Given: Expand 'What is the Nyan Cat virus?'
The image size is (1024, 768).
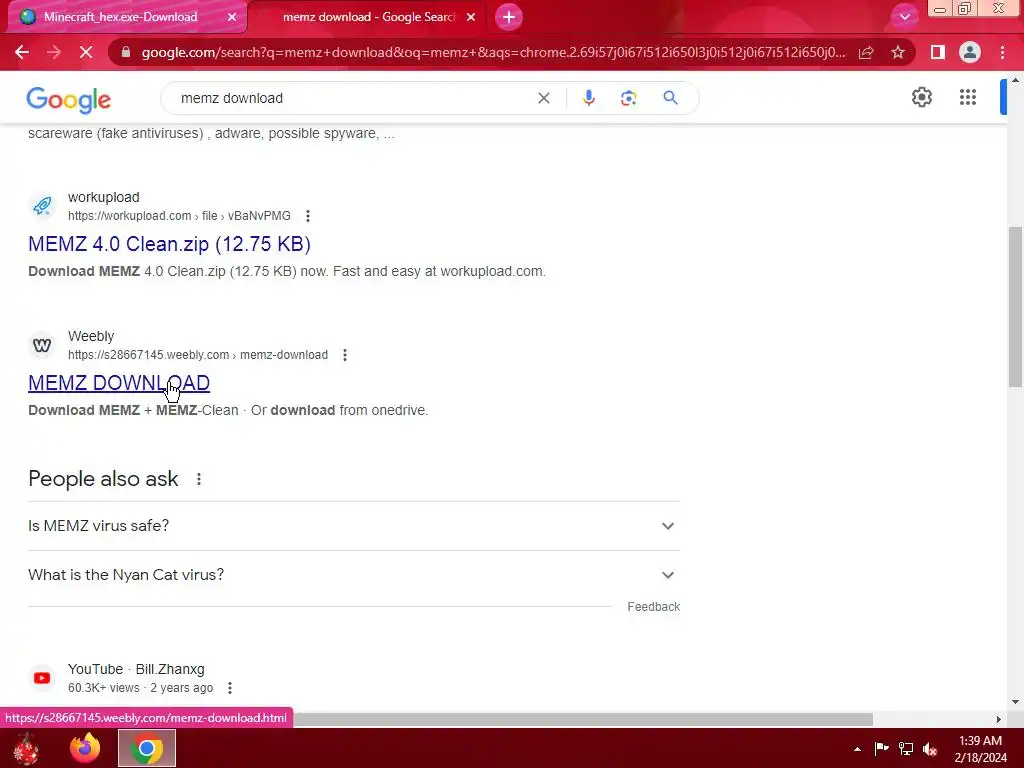Looking at the screenshot, I should pos(354,575).
